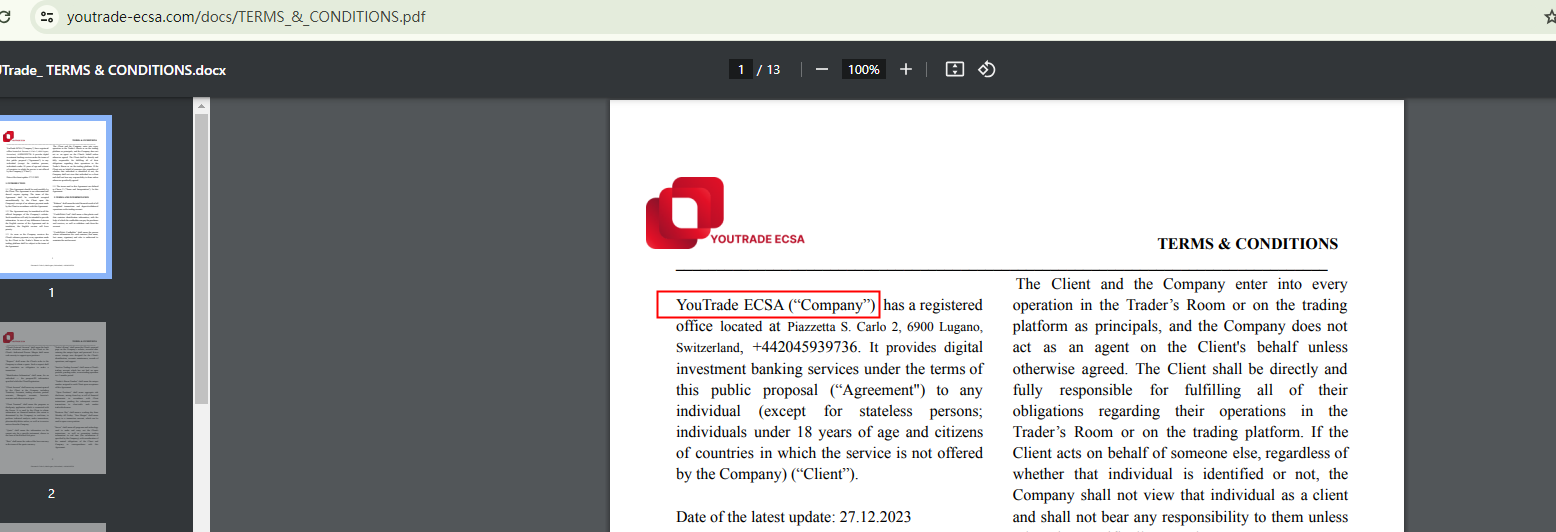The width and height of the screenshot is (1556, 532).
Task: Click the 100% zoom level field
Action: tap(864, 70)
